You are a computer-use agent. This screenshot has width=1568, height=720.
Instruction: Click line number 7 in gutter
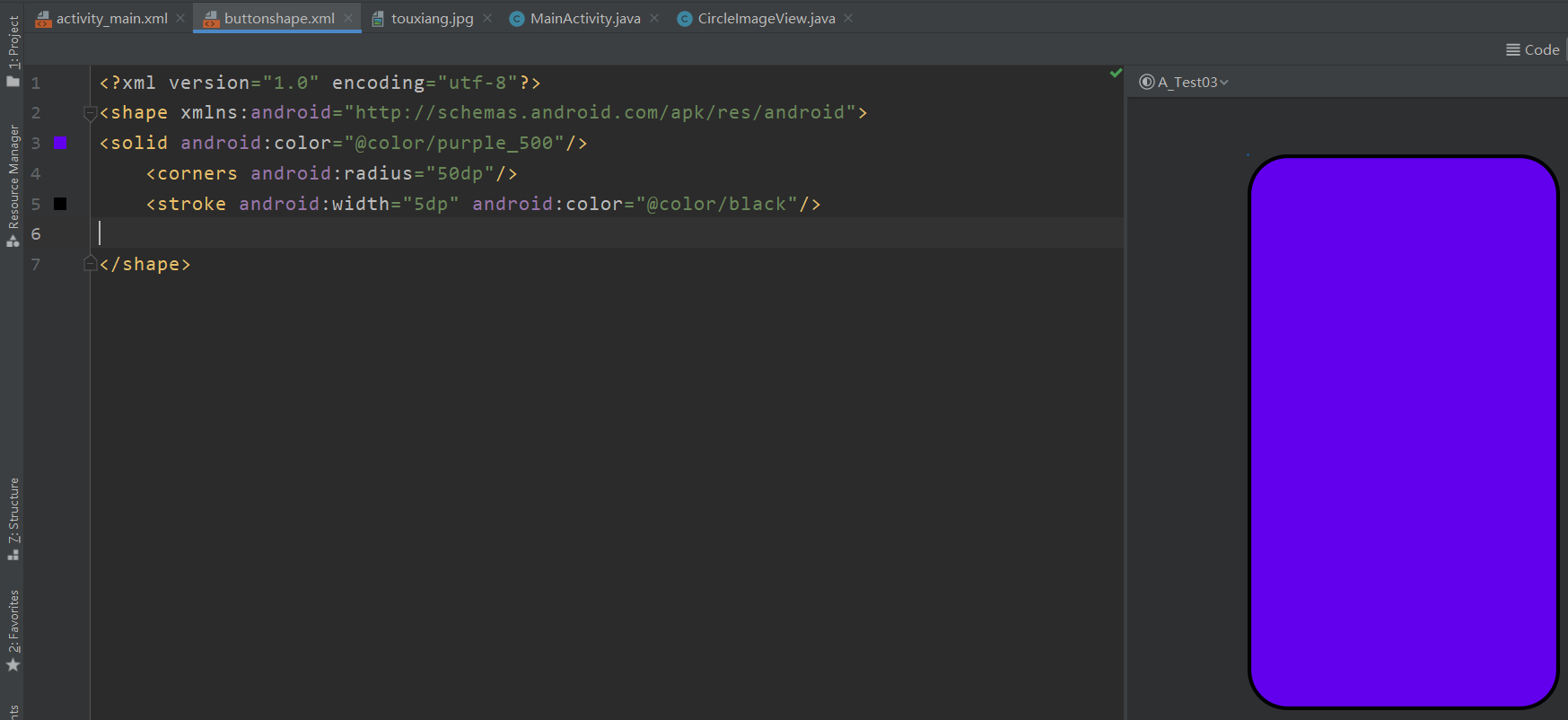36,264
